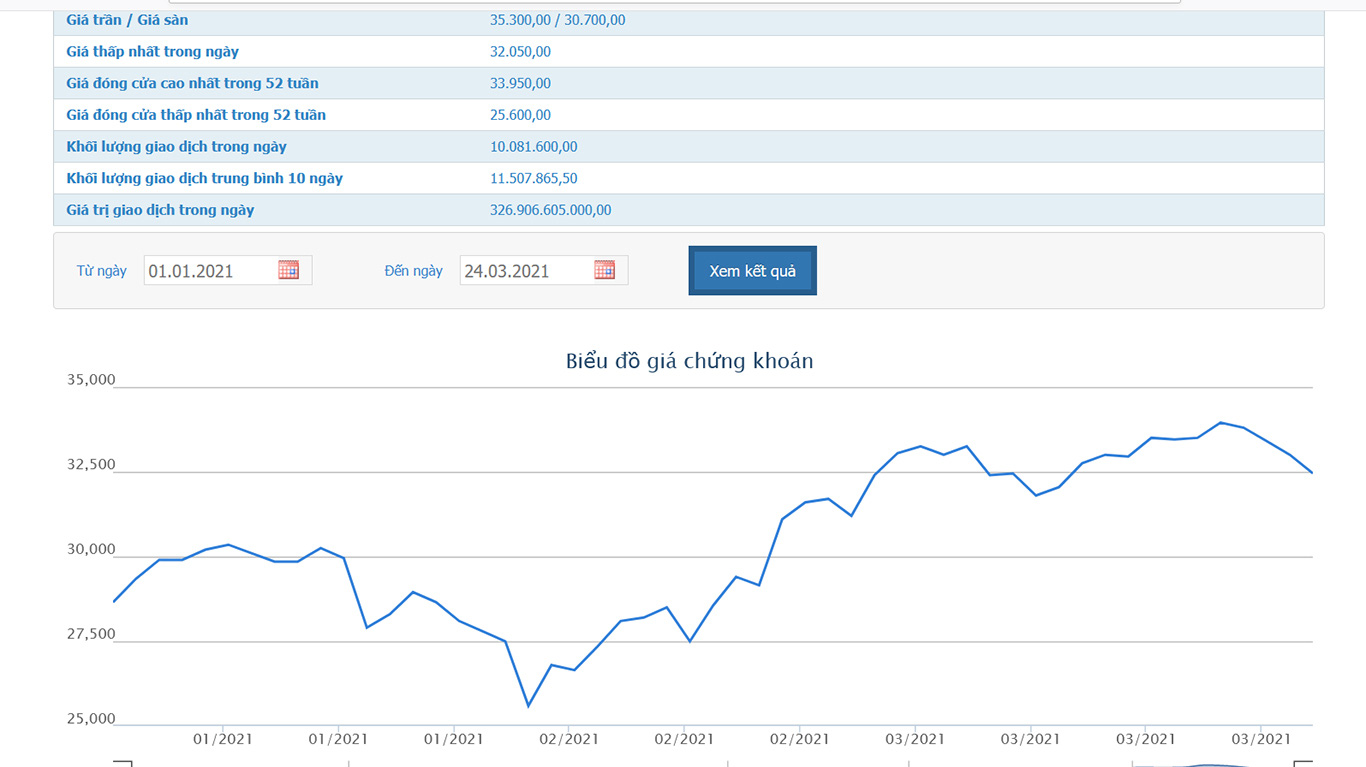Viewport: 1366px width, 767px height.
Task: Click the Giá trị giao dịch trong ngày label
Action: [x=160, y=210]
